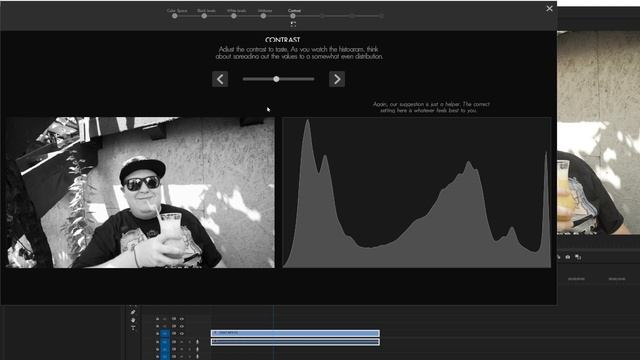Image resolution: width=640 pixels, height=360 pixels.
Task: Enable voice-over record on first audio track
Action: 198,342
